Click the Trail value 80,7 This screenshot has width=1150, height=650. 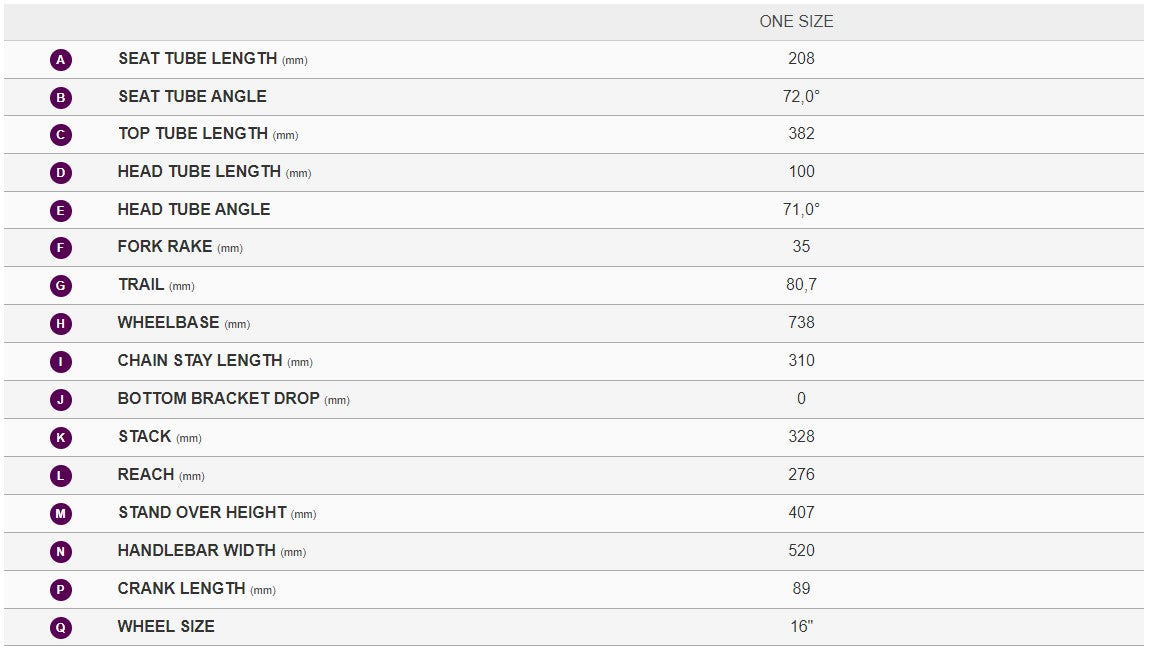point(801,285)
